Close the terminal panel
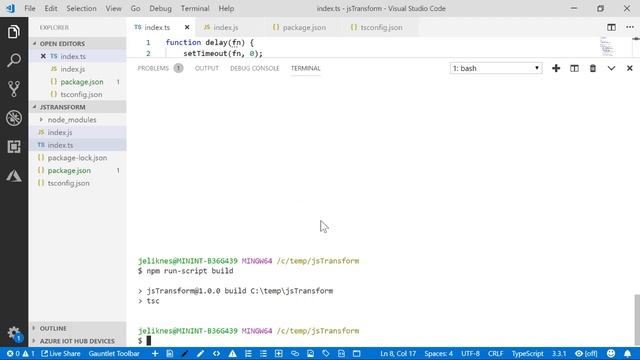Screen dimensions: 640x360 tap(629, 68)
